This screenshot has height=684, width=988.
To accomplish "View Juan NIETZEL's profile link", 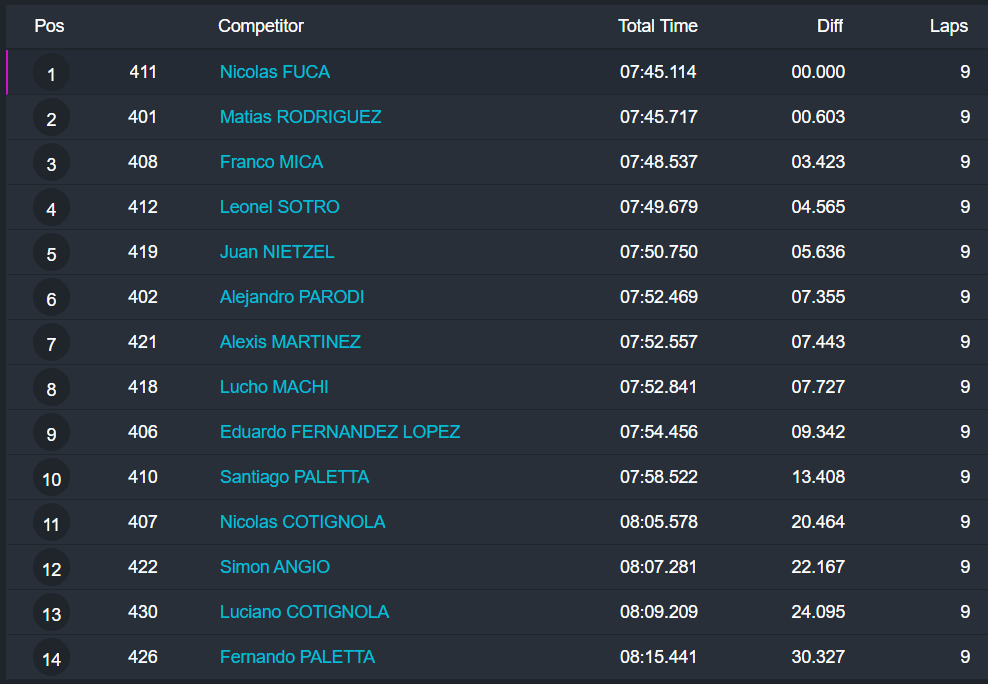I will pos(277,252).
